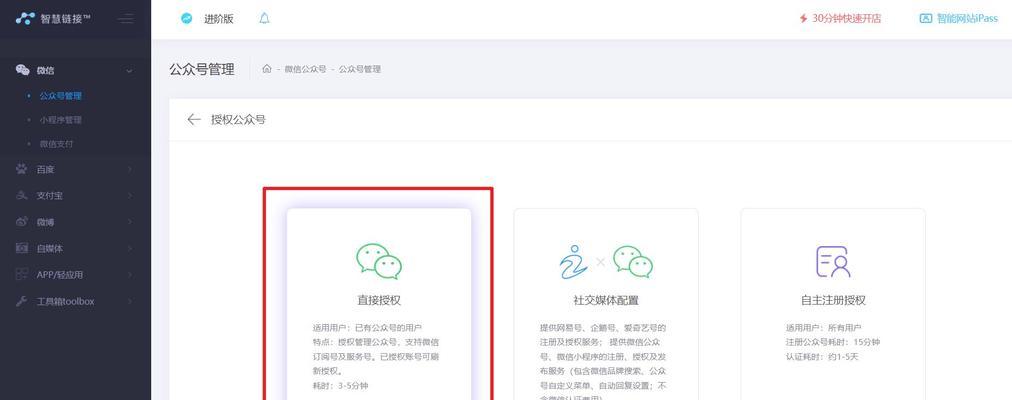1012x400 pixels.
Task: Expand the 自媒体 menu chevron
Action: point(129,248)
